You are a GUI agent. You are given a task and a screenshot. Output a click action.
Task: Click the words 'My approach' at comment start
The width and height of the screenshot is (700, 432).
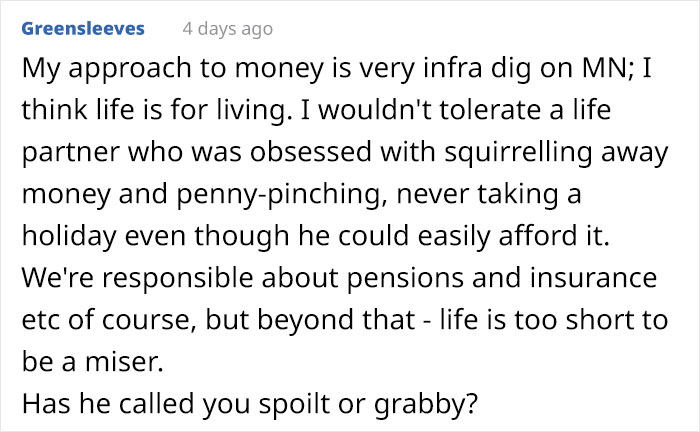(x=107, y=68)
